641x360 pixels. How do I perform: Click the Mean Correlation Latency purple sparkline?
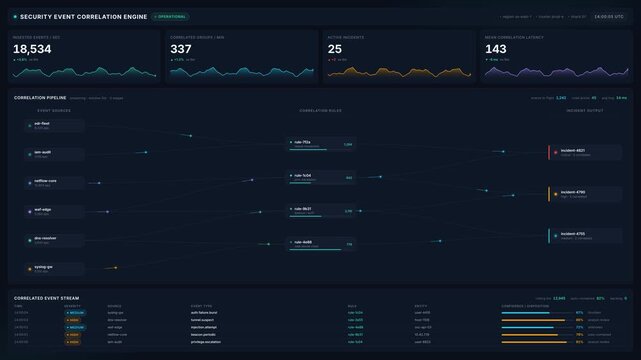coord(557,72)
